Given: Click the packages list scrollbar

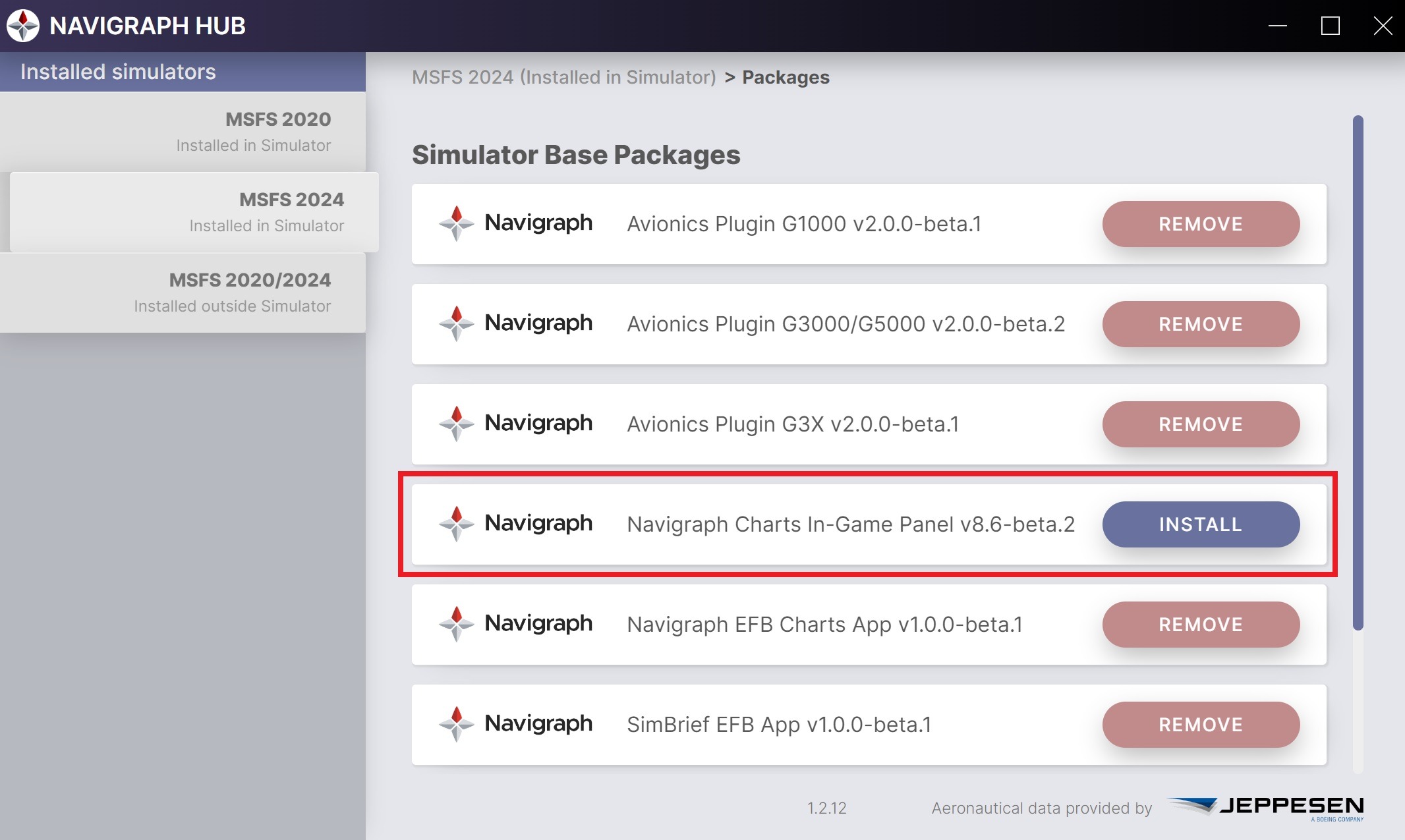Looking at the screenshot, I should [1358, 372].
